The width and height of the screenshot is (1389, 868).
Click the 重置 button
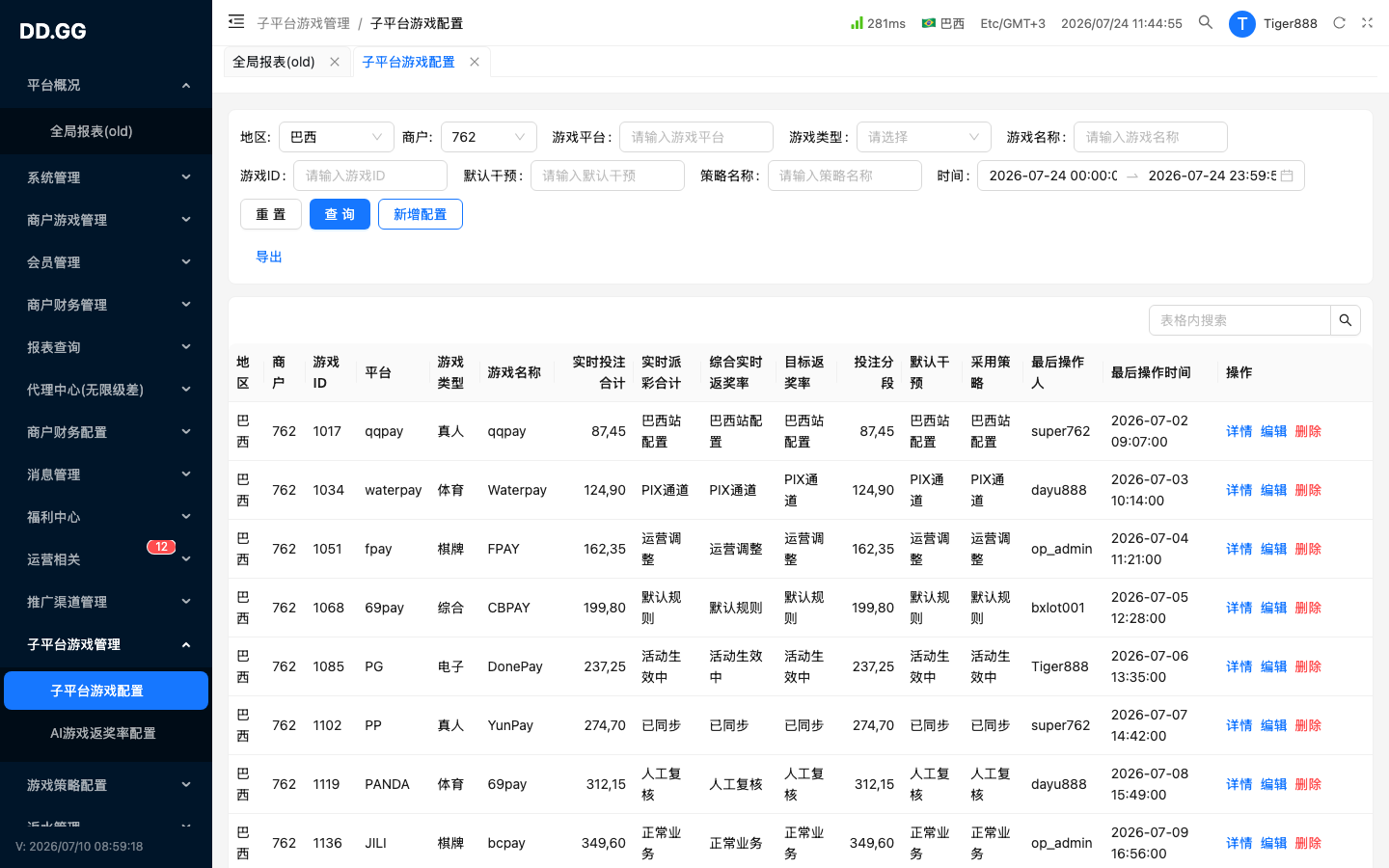click(x=271, y=214)
